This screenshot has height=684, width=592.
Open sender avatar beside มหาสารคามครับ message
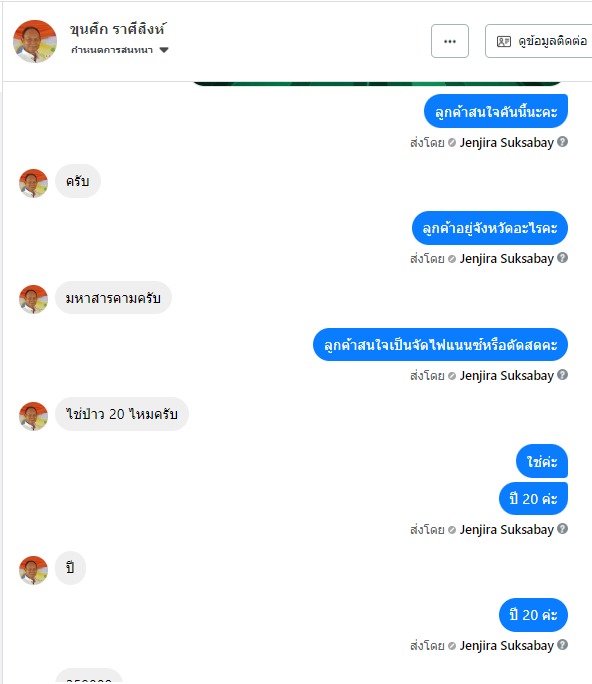coord(34,299)
